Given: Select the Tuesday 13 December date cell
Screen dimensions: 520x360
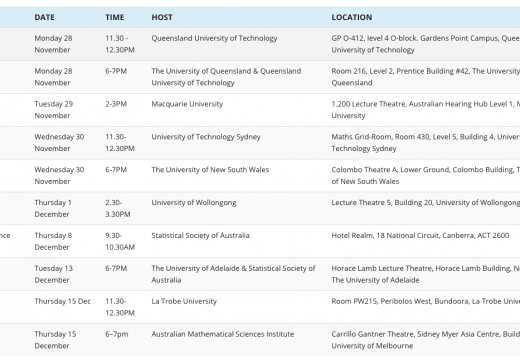Looking at the screenshot, I should pos(54,274).
